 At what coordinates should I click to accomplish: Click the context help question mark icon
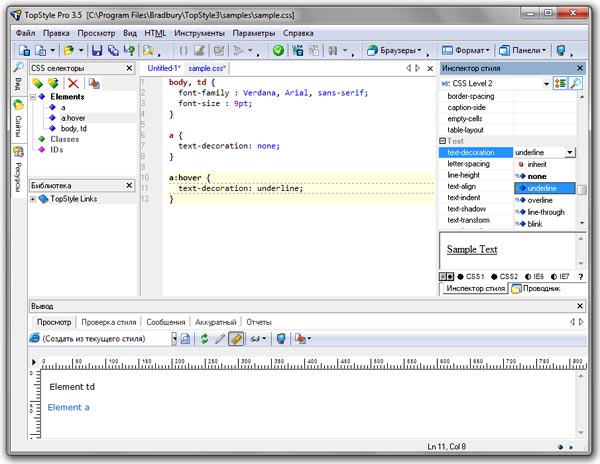tap(129, 50)
